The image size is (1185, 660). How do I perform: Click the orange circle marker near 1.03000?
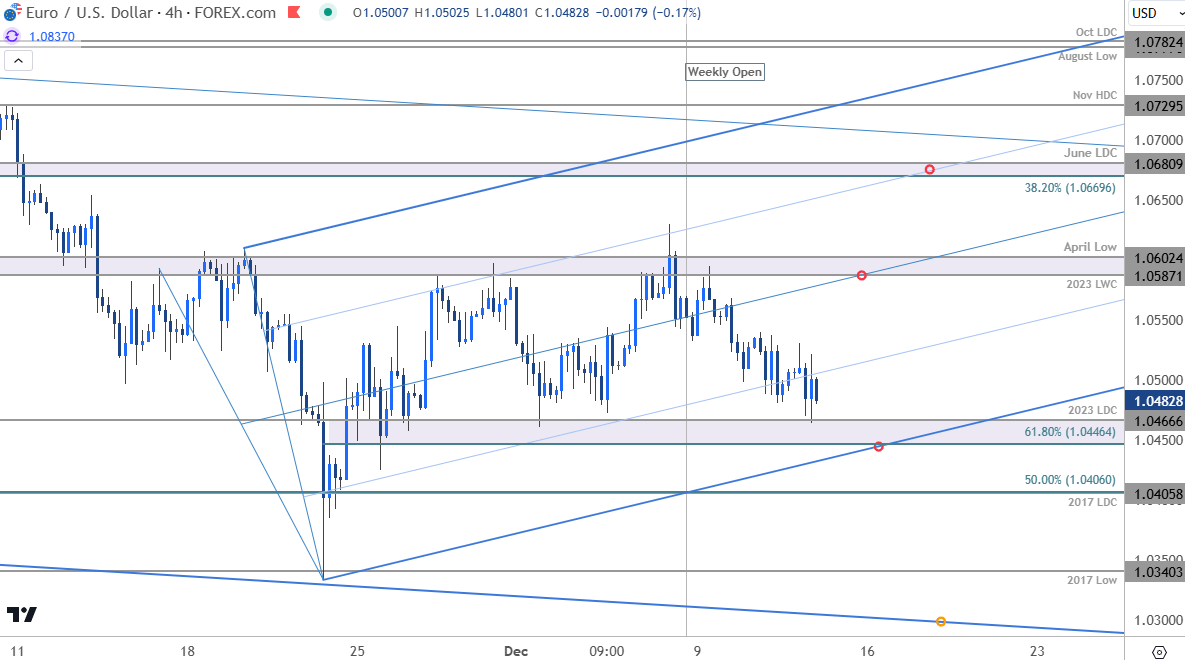[941, 621]
